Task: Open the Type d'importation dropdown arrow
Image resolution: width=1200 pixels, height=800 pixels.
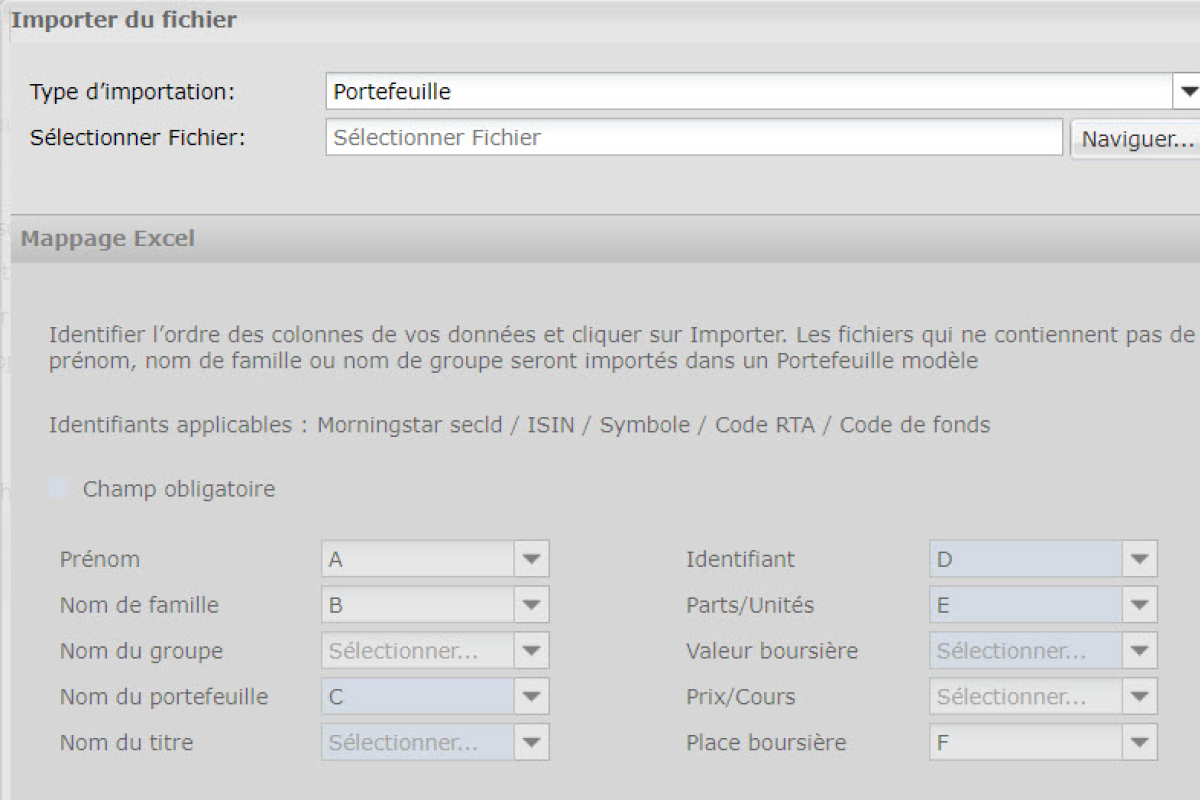Action: point(1187,92)
